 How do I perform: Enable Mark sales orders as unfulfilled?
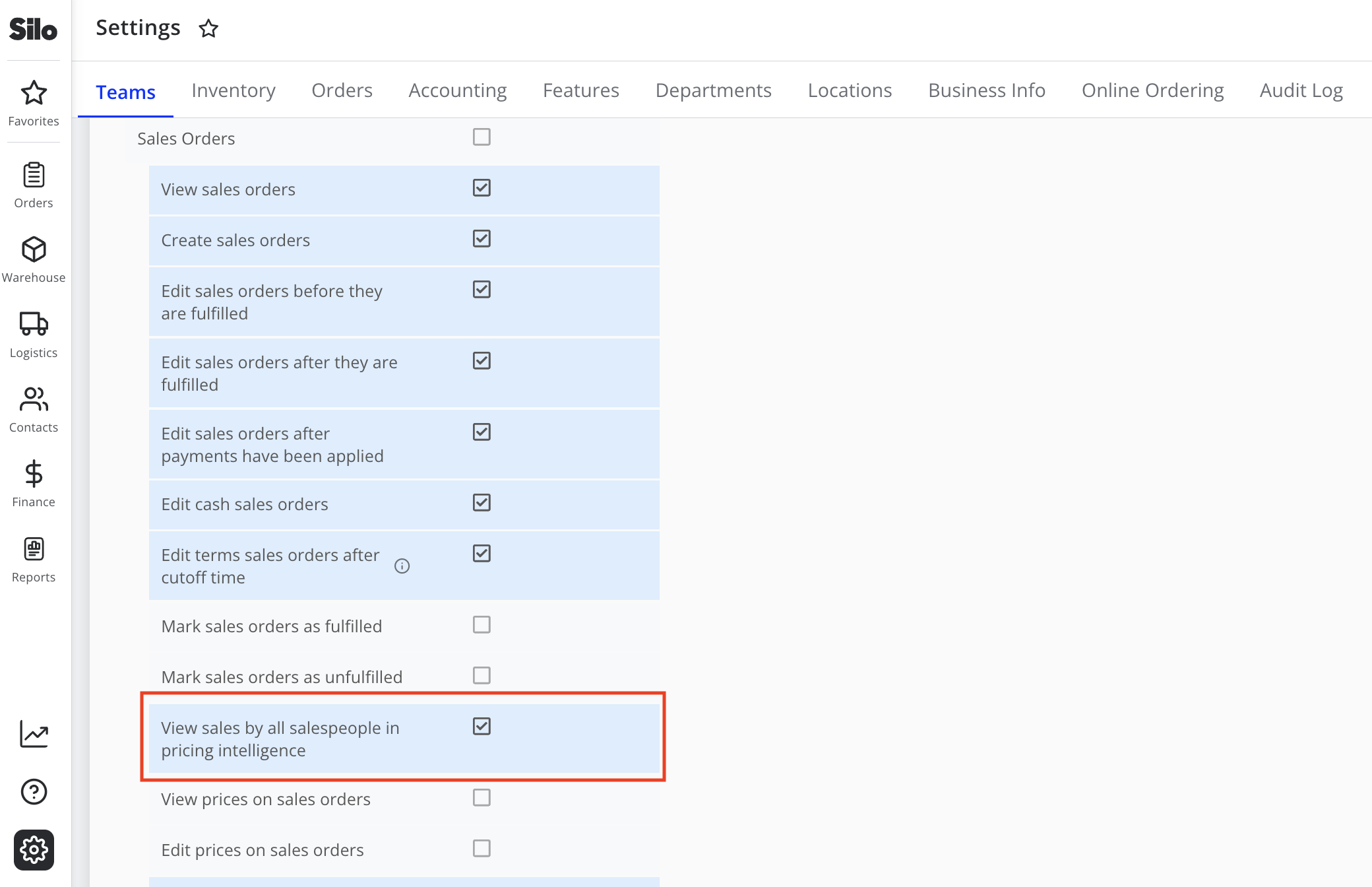click(482, 675)
